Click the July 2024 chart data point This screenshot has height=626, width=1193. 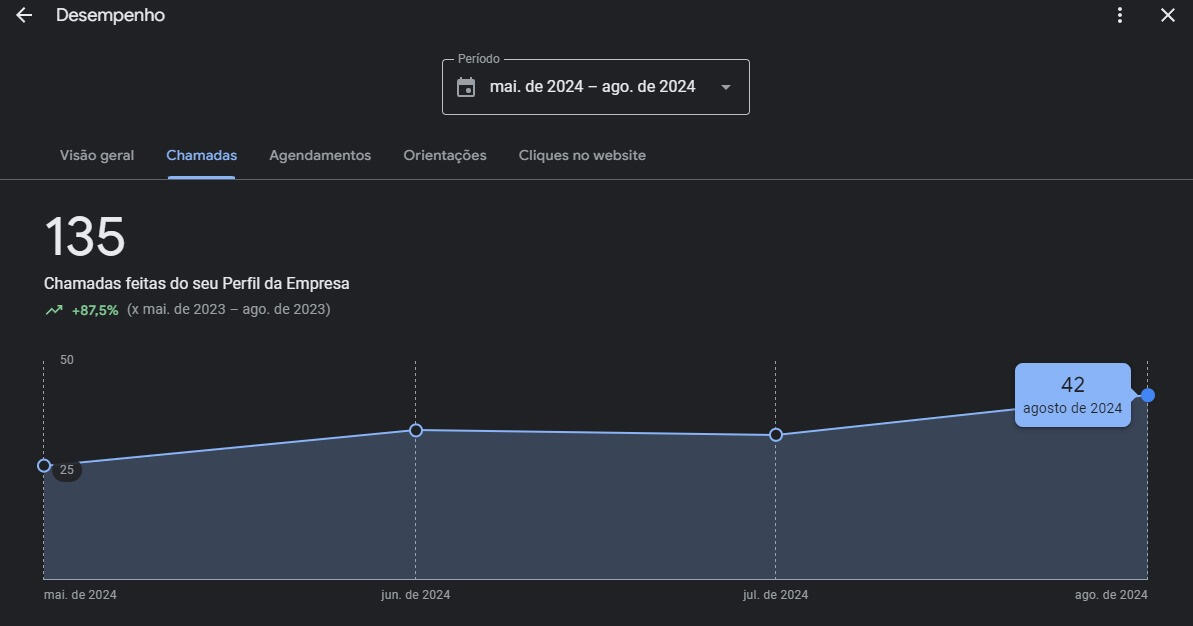tap(776, 435)
